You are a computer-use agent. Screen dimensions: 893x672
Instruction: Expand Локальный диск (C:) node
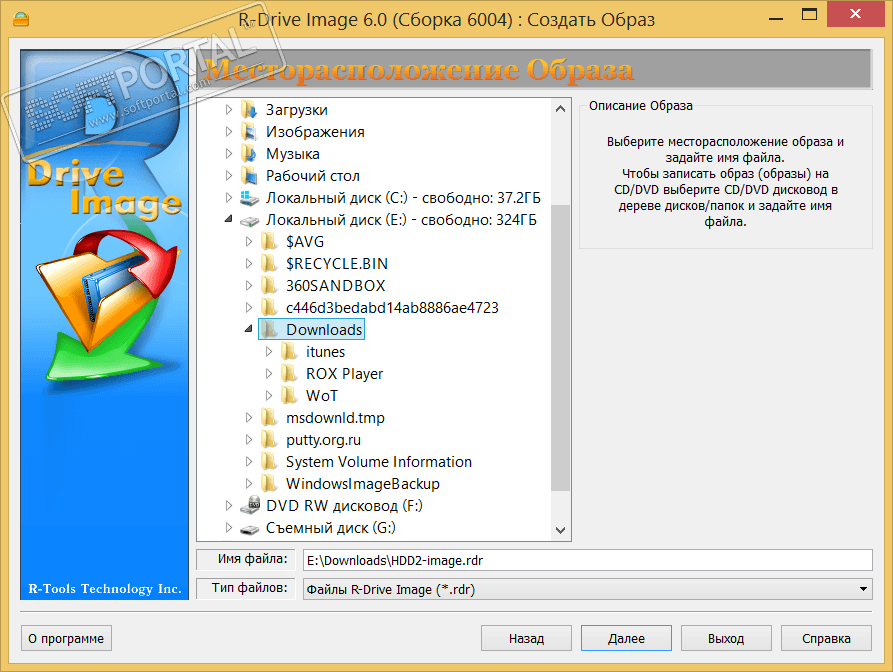pyautogui.click(x=229, y=198)
